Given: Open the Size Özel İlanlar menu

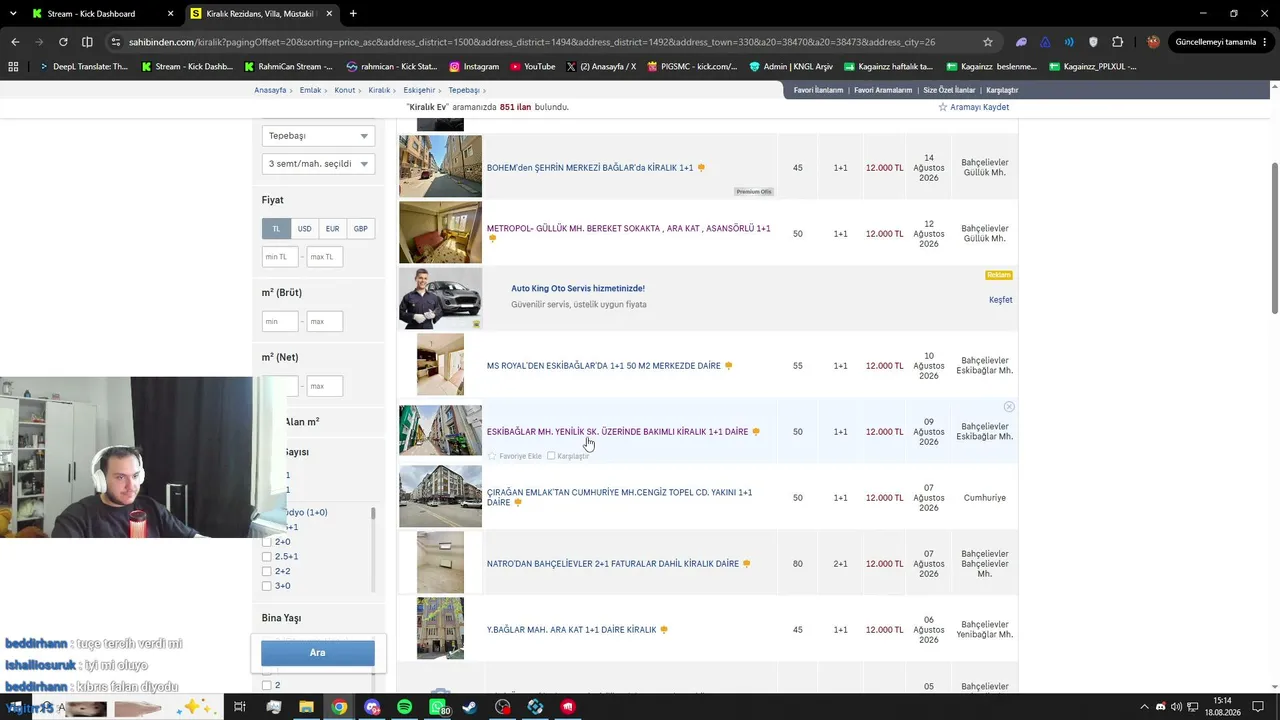Looking at the screenshot, I should pyautogui.click(x=949, y=90).
